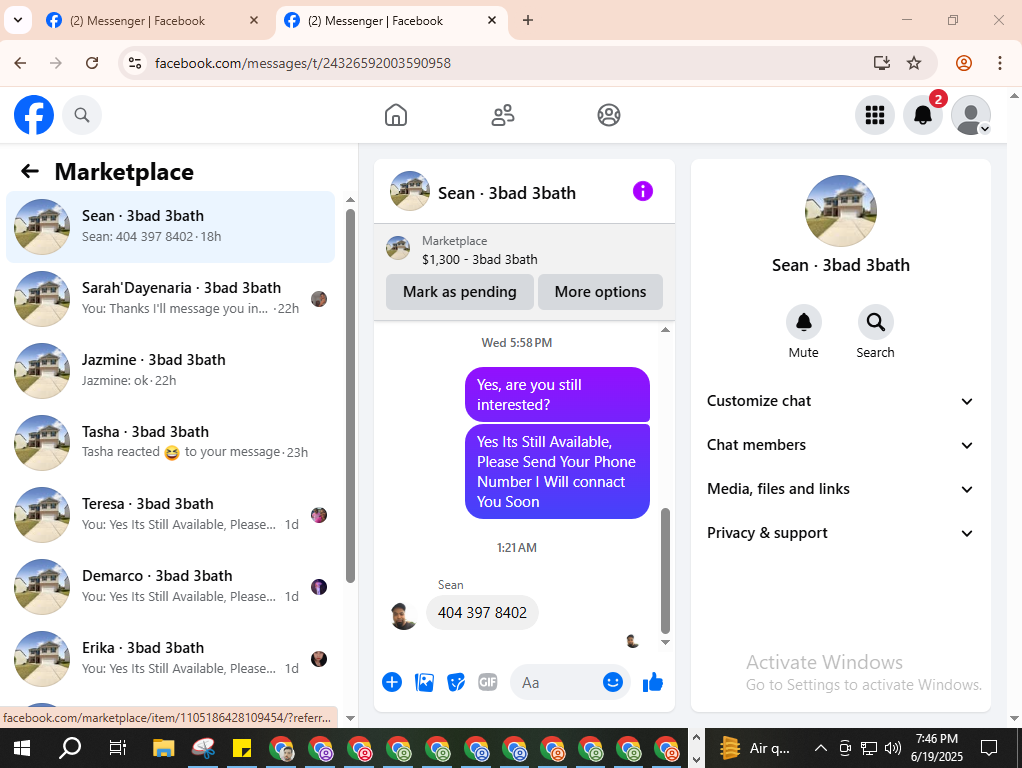Screen dimensions: 1022x768
Task: Go back in browser history
Action: 20,63
